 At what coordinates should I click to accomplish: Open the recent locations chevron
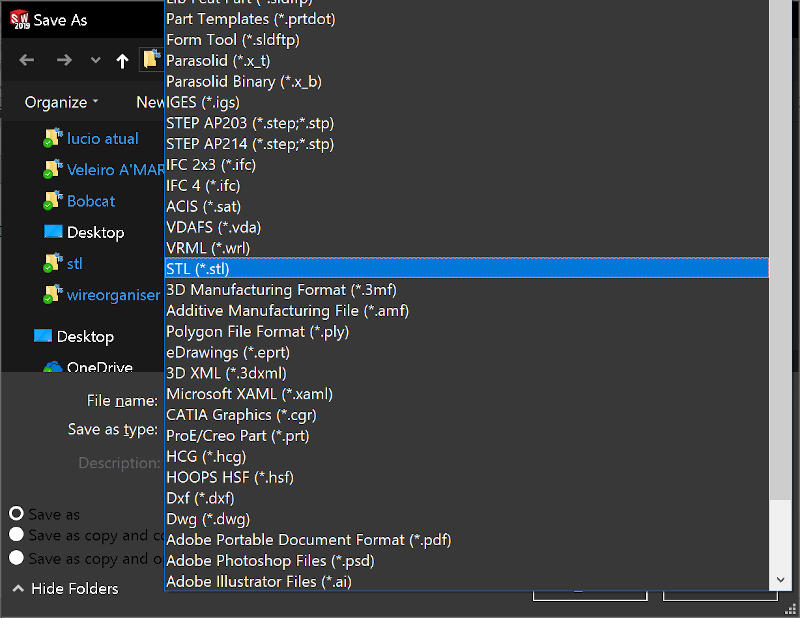tap(95, 60)
